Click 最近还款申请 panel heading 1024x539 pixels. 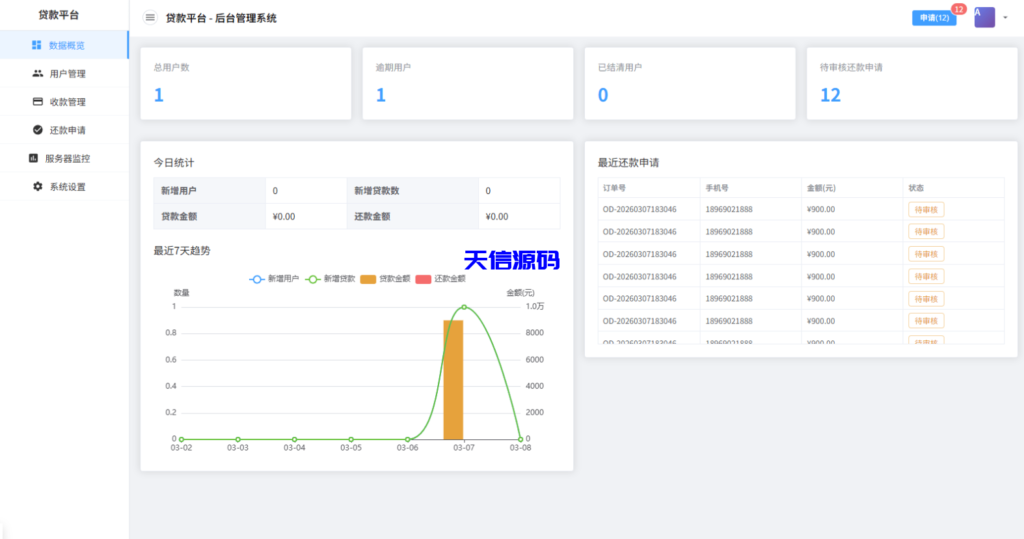point(628,163)
